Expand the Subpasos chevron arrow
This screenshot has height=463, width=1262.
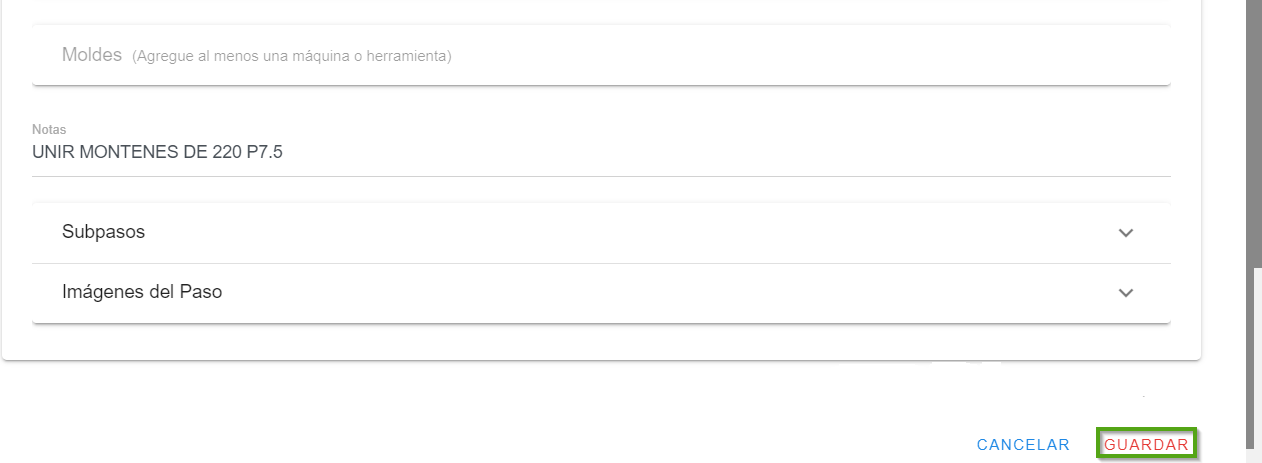[1126, 233]
